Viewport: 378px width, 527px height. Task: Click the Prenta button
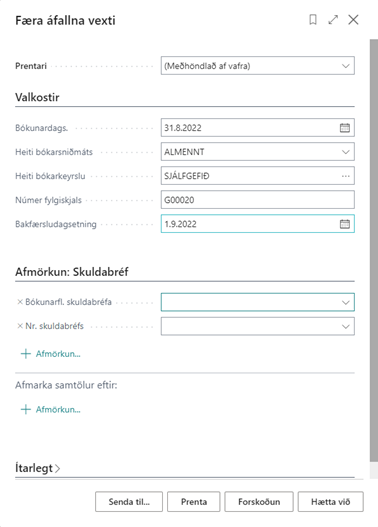coord(194,502)
